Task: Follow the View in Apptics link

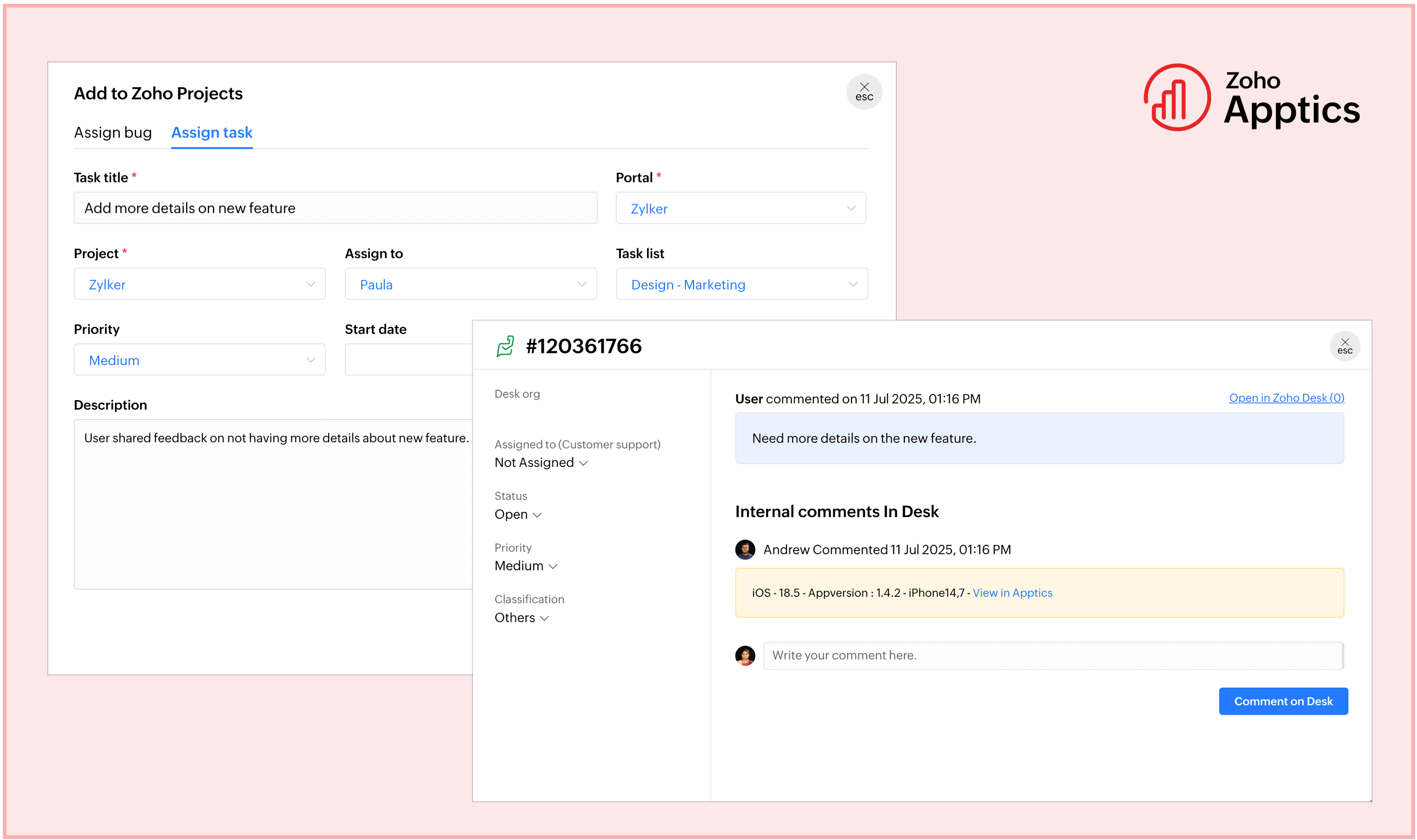Action: pos(1012,592)
